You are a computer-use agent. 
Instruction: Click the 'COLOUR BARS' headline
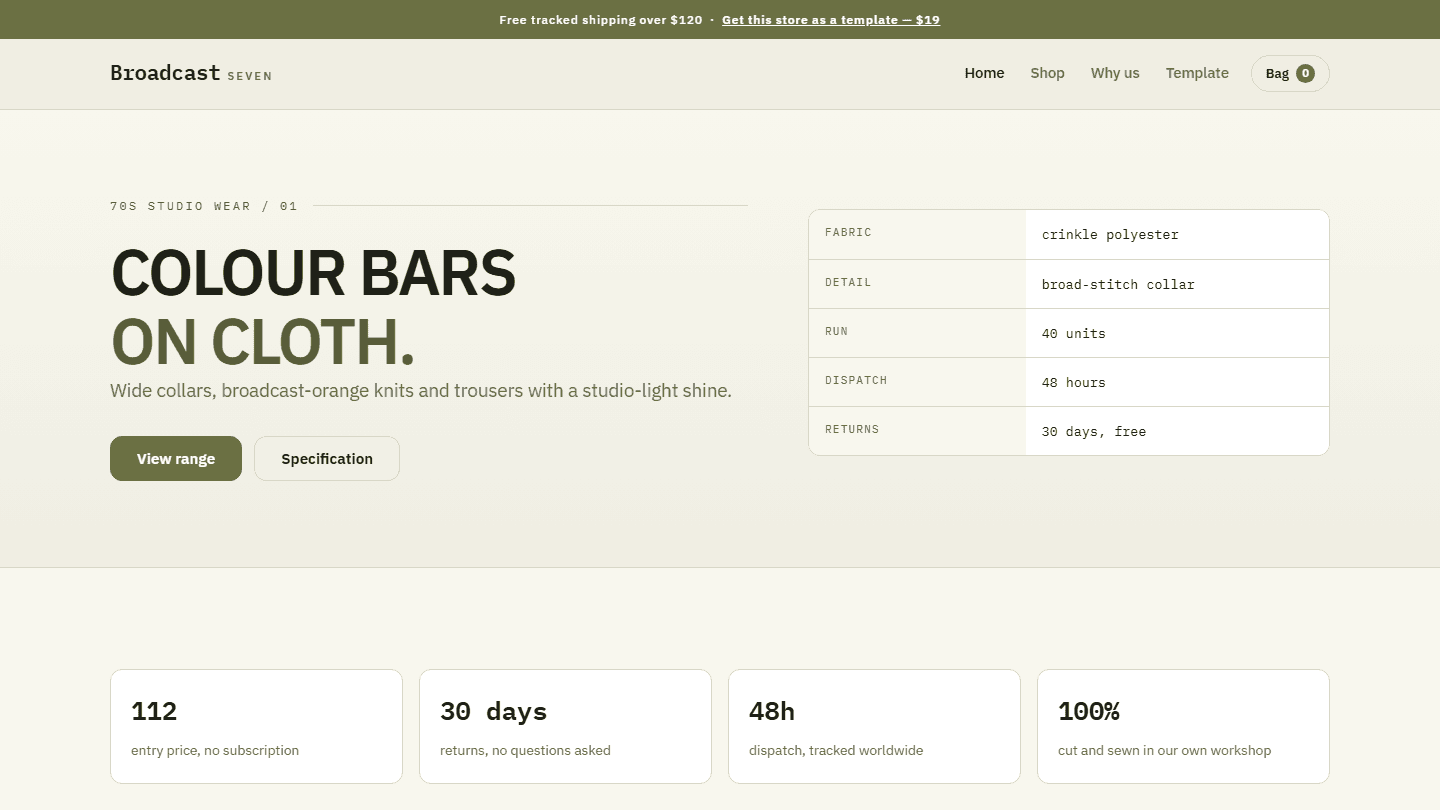[x=313, y=273]
